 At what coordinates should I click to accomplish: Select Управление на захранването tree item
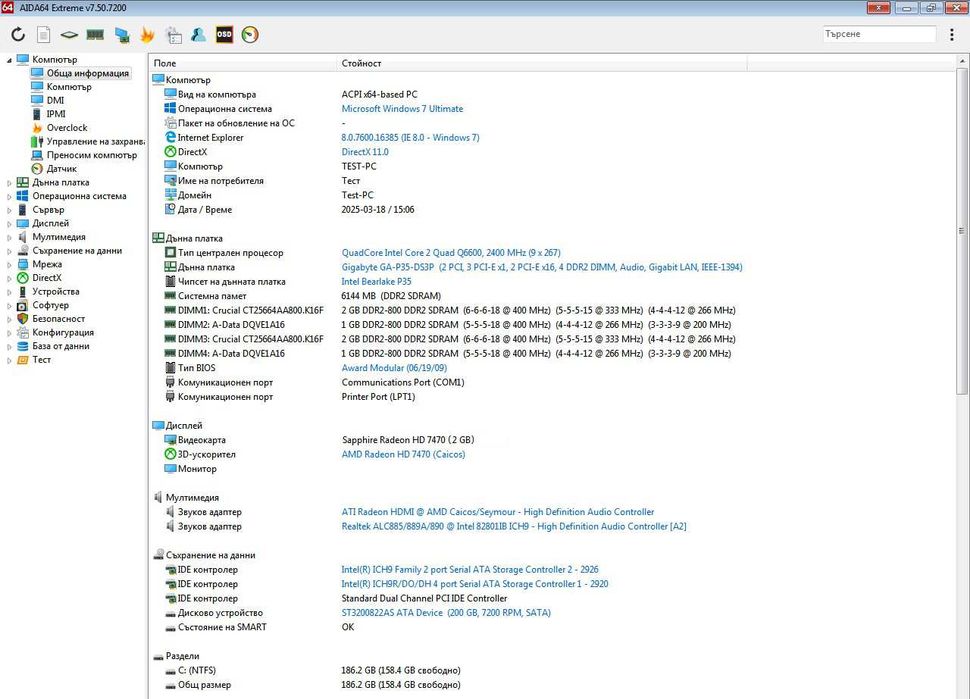click(x=95, y=141)
